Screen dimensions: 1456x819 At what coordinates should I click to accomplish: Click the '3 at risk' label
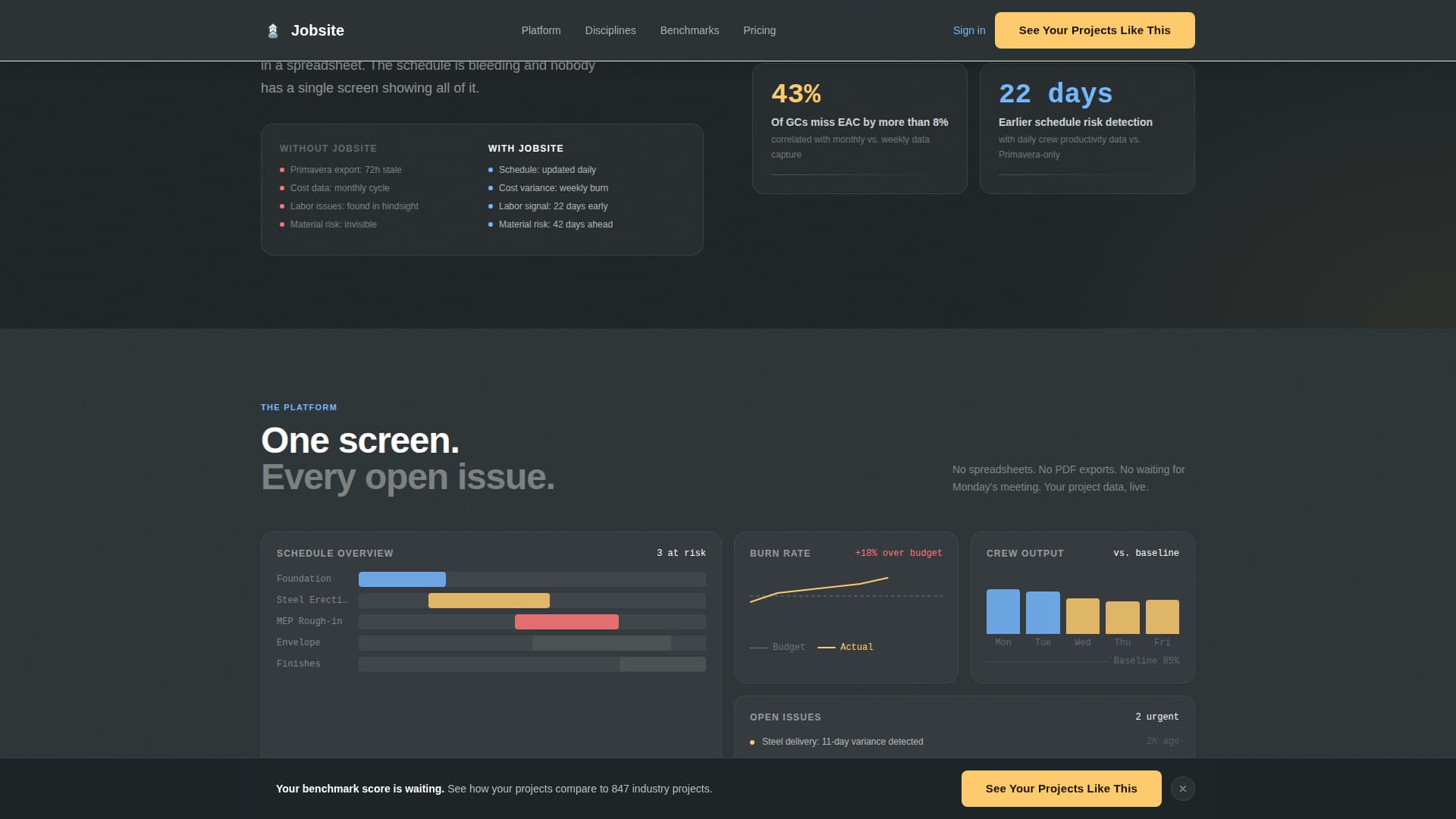(681, 553)
